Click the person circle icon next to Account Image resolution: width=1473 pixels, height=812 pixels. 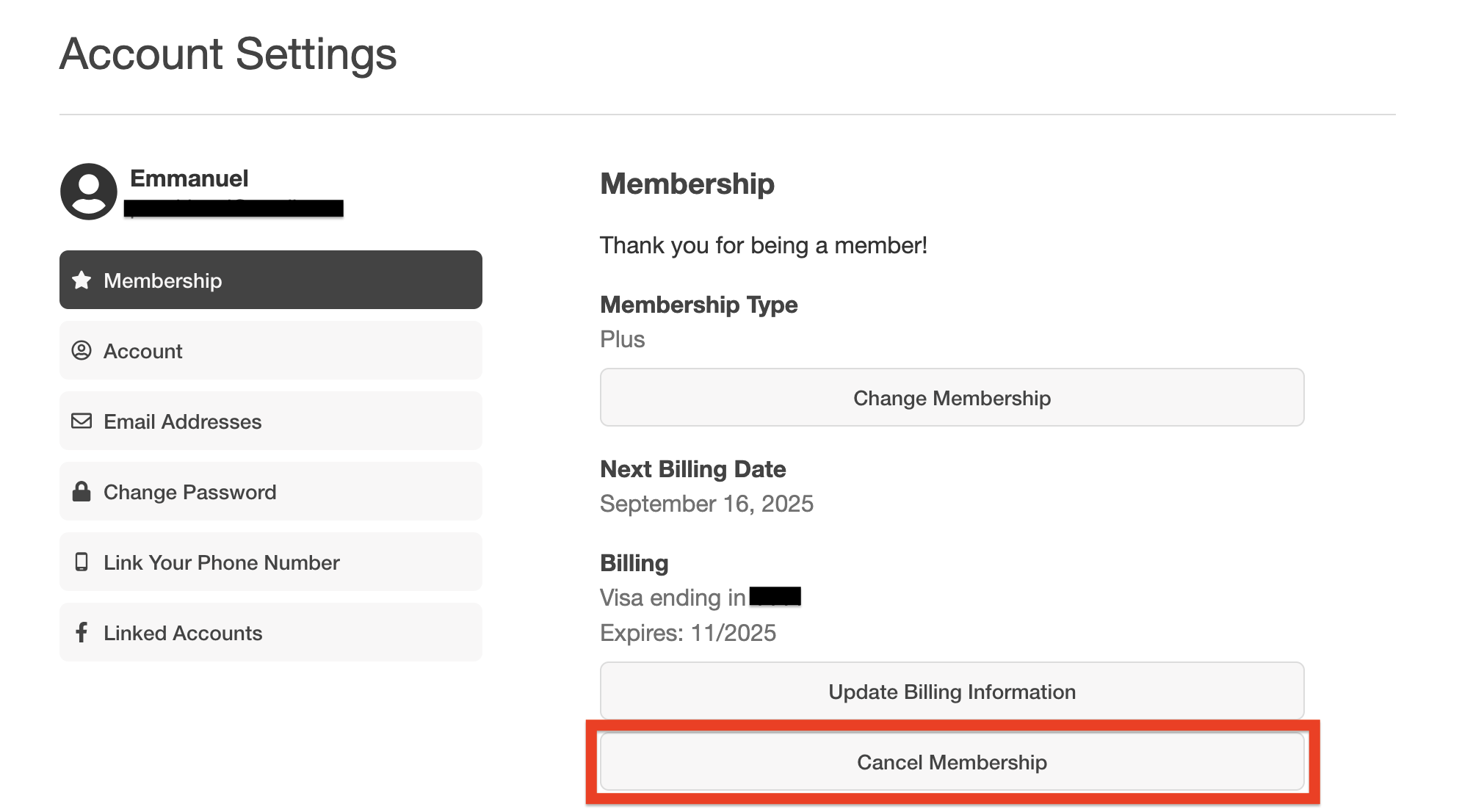pos(82,350)
